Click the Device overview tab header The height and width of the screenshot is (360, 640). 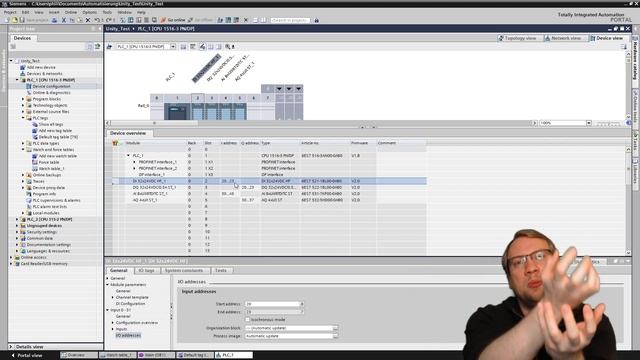tap(128, 133)
